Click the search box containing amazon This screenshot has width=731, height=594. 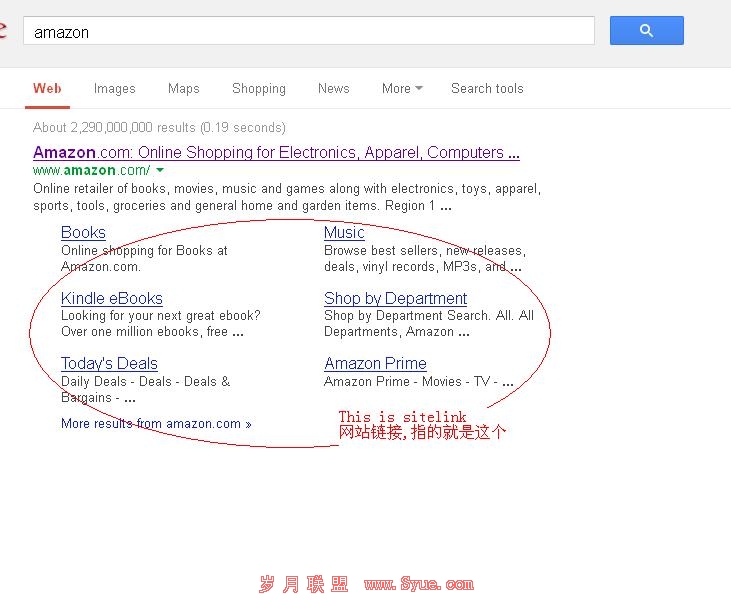(309, 31)
